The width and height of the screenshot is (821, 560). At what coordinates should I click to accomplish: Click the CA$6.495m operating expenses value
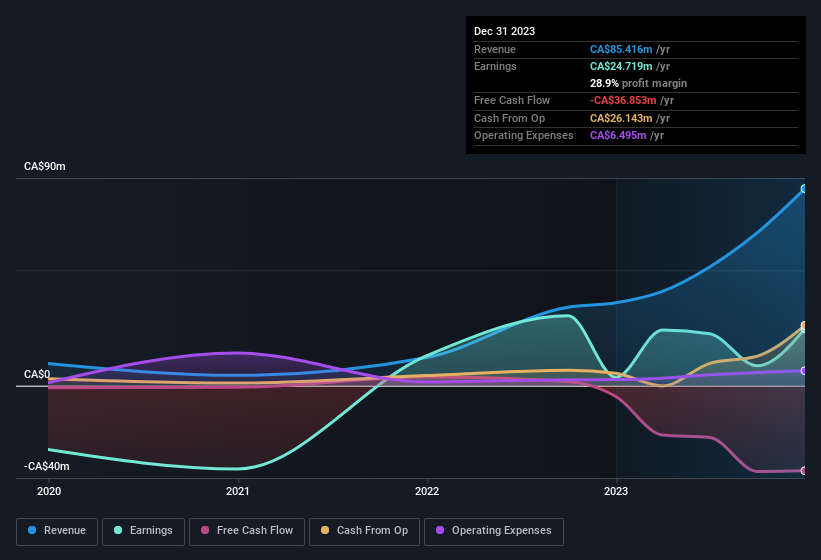click(x=618, y=135)
